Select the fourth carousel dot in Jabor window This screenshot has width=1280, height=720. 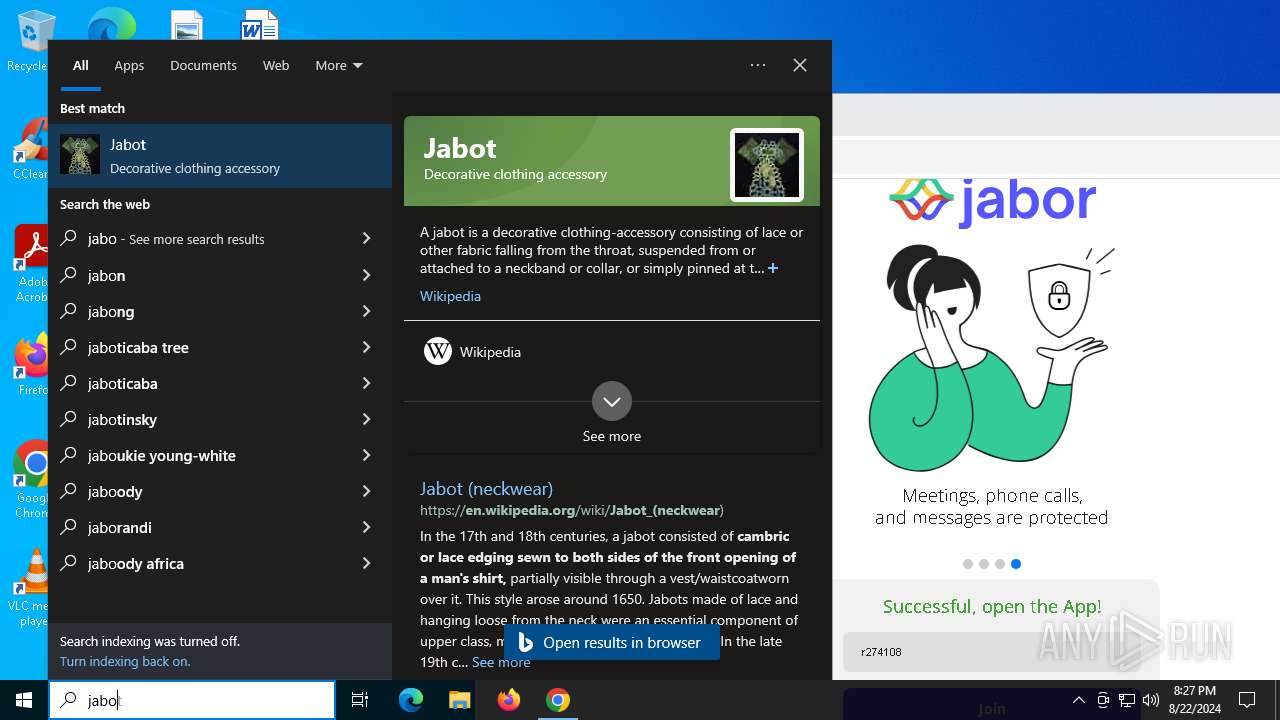pos(1016,564)
